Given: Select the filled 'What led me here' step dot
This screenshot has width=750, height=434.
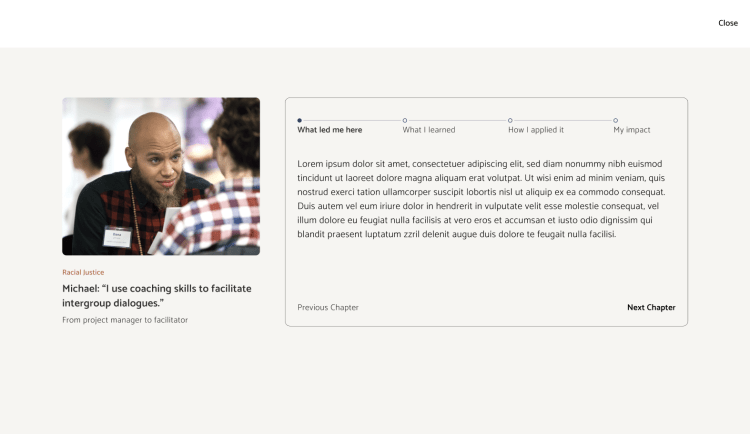Looking at the screenshot, I should coord(299,120).
